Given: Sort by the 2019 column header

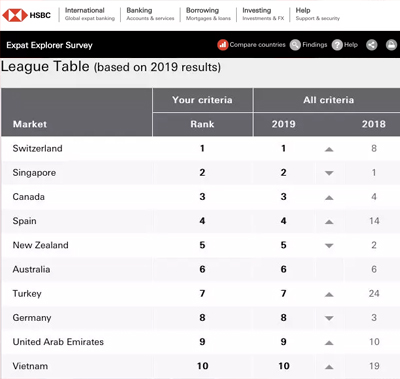Looking at the screenshot, I should pyautogui.click(x=283, y=124).
